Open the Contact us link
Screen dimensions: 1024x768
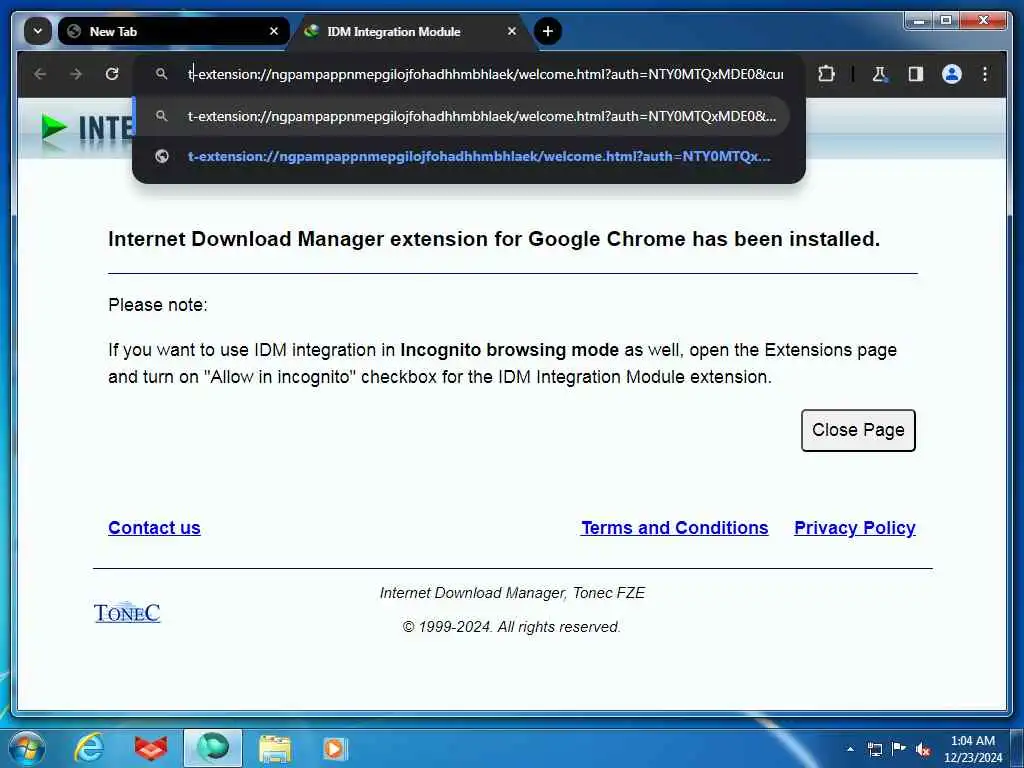tap(154, 528)
